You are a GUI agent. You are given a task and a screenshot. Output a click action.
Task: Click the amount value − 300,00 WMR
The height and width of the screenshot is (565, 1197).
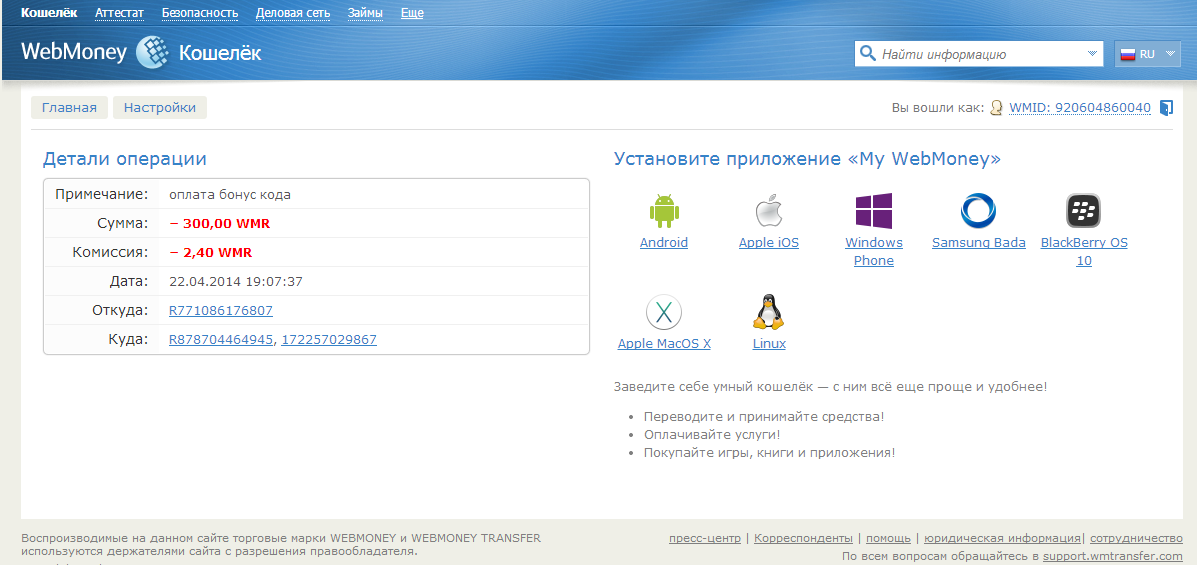pyautogui.click(x=220, y=224)
